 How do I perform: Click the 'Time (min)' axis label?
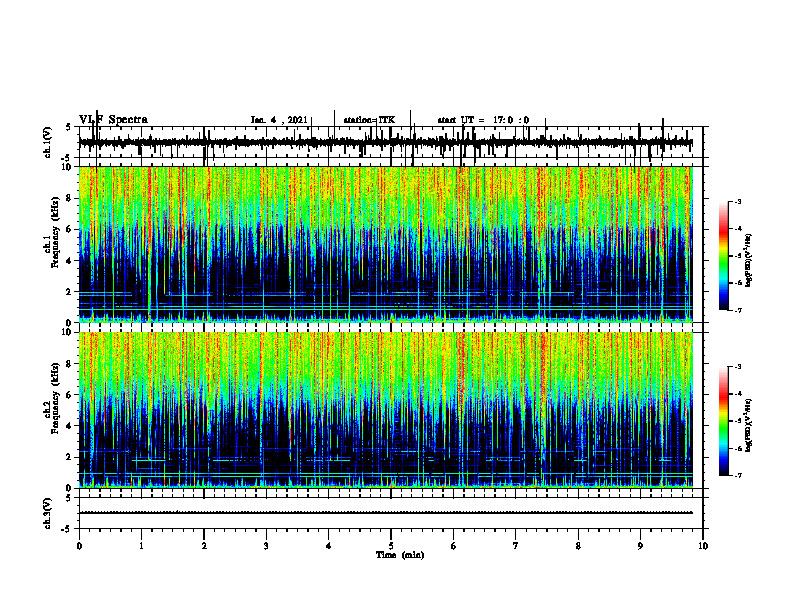(x=400, y=555)
